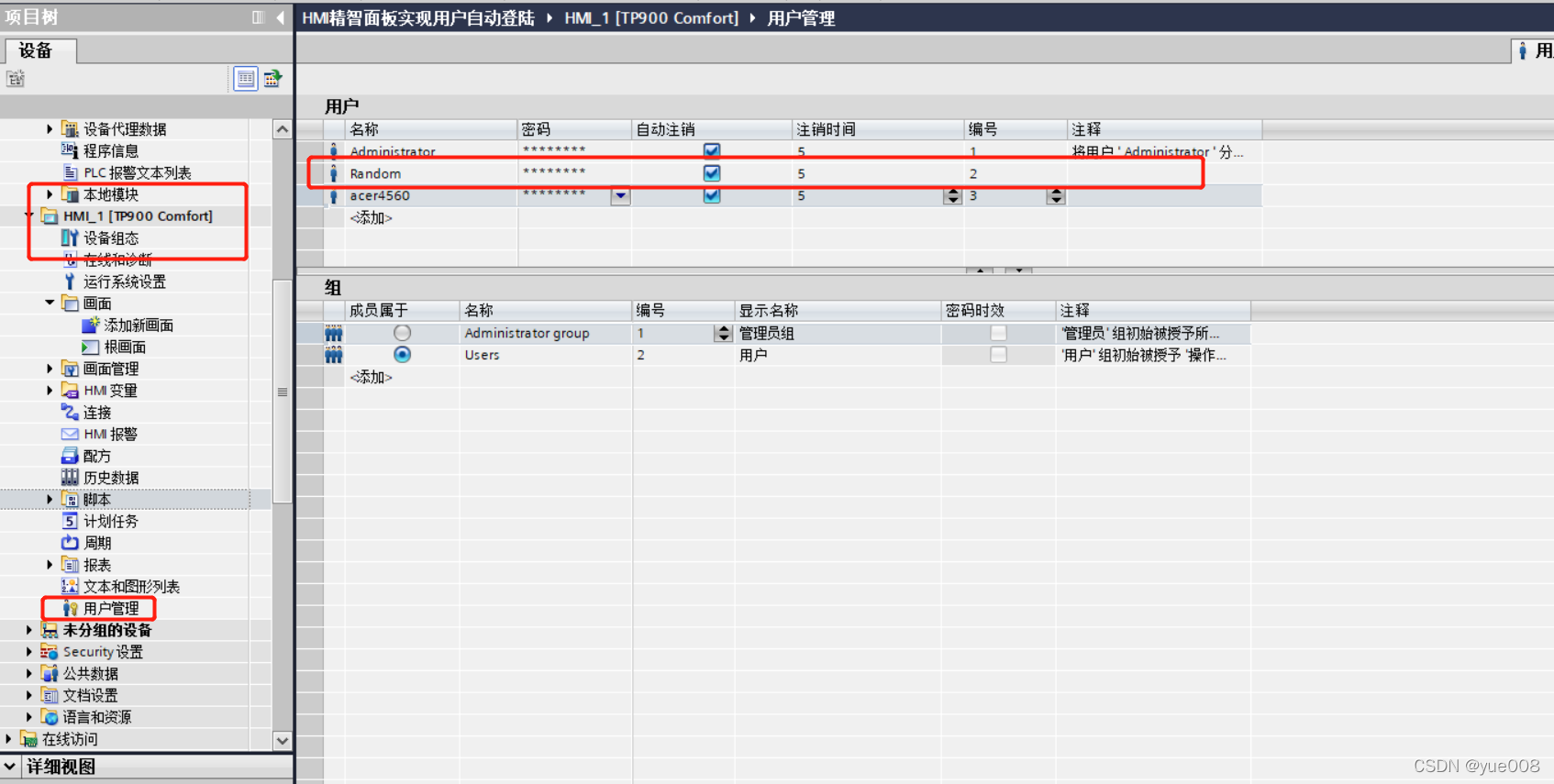The width and height of the screenshot is (1554, 784).
Task: Click the 连接 icon in tree
Action: pyautogui.click(x=70, y=413)
